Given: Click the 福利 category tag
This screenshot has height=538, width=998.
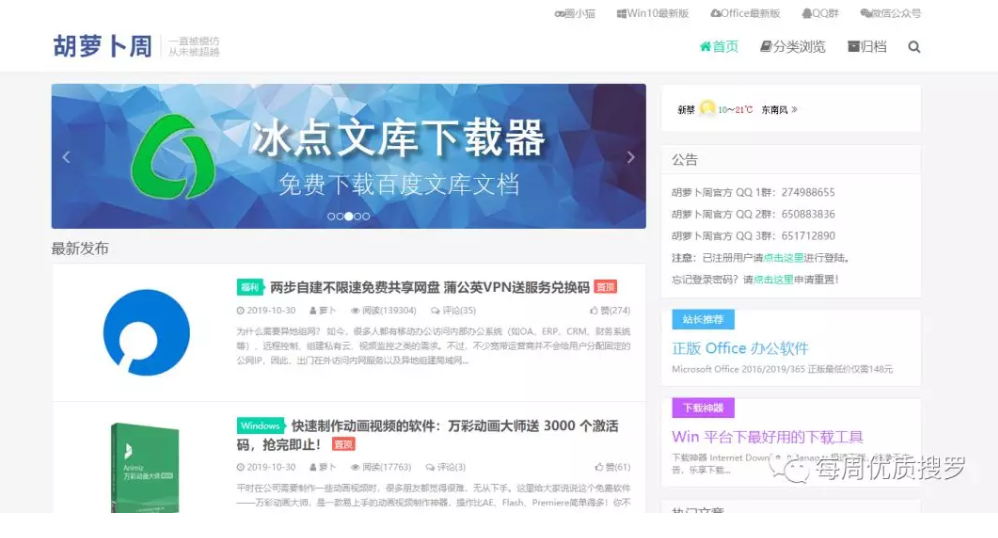Looking at the screenshot, I should [250, 288].
